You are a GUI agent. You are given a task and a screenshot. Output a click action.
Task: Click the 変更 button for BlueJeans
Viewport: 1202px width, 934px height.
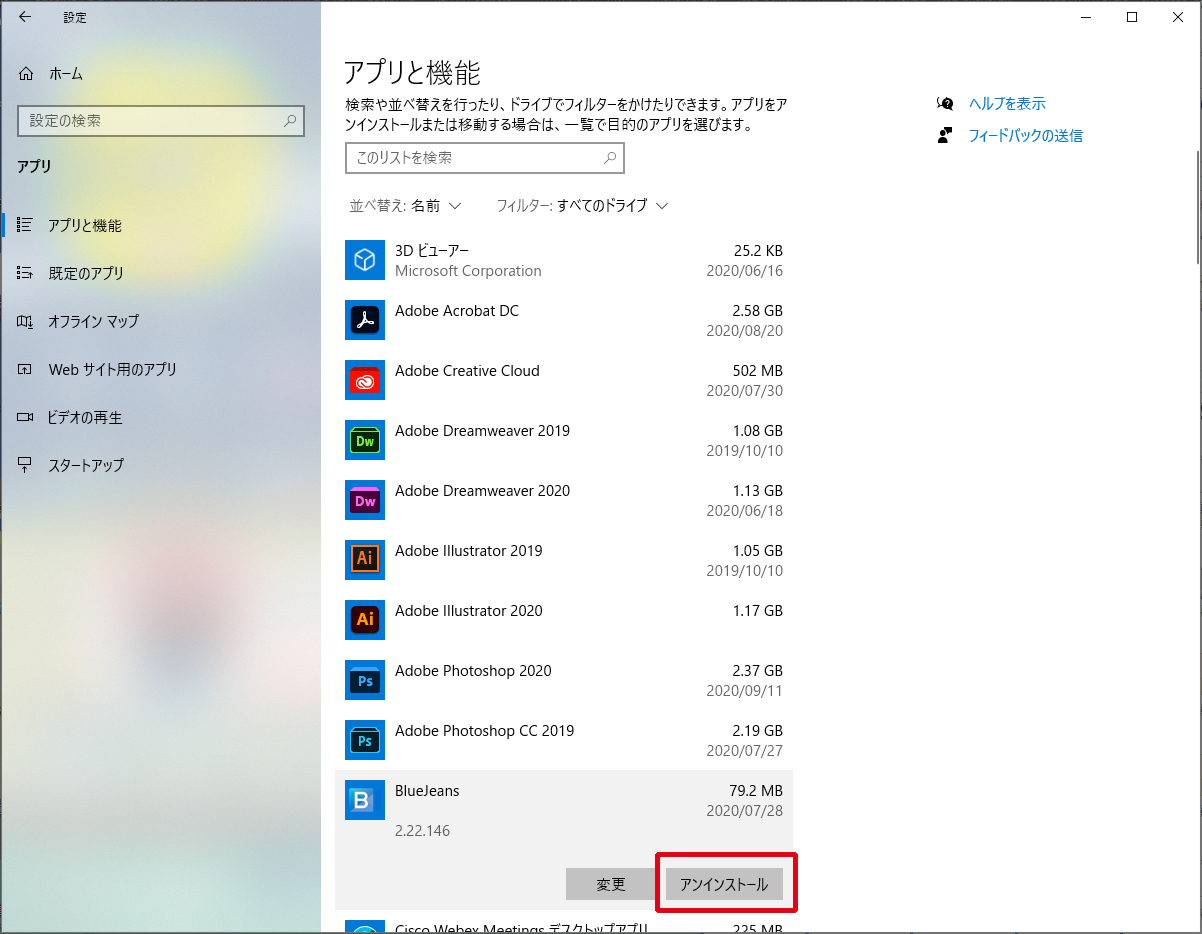[611, 884]
